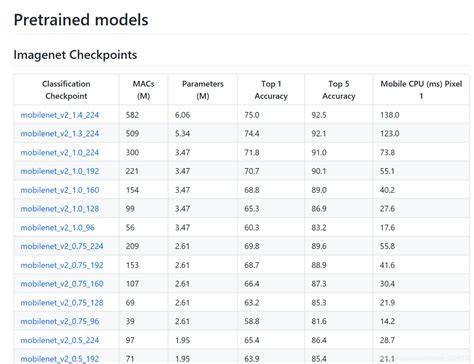Click the Mobile CPU (ms) Pixel 1 header
The width and height of the screenshot is (474, 364).
click(421, 90)
